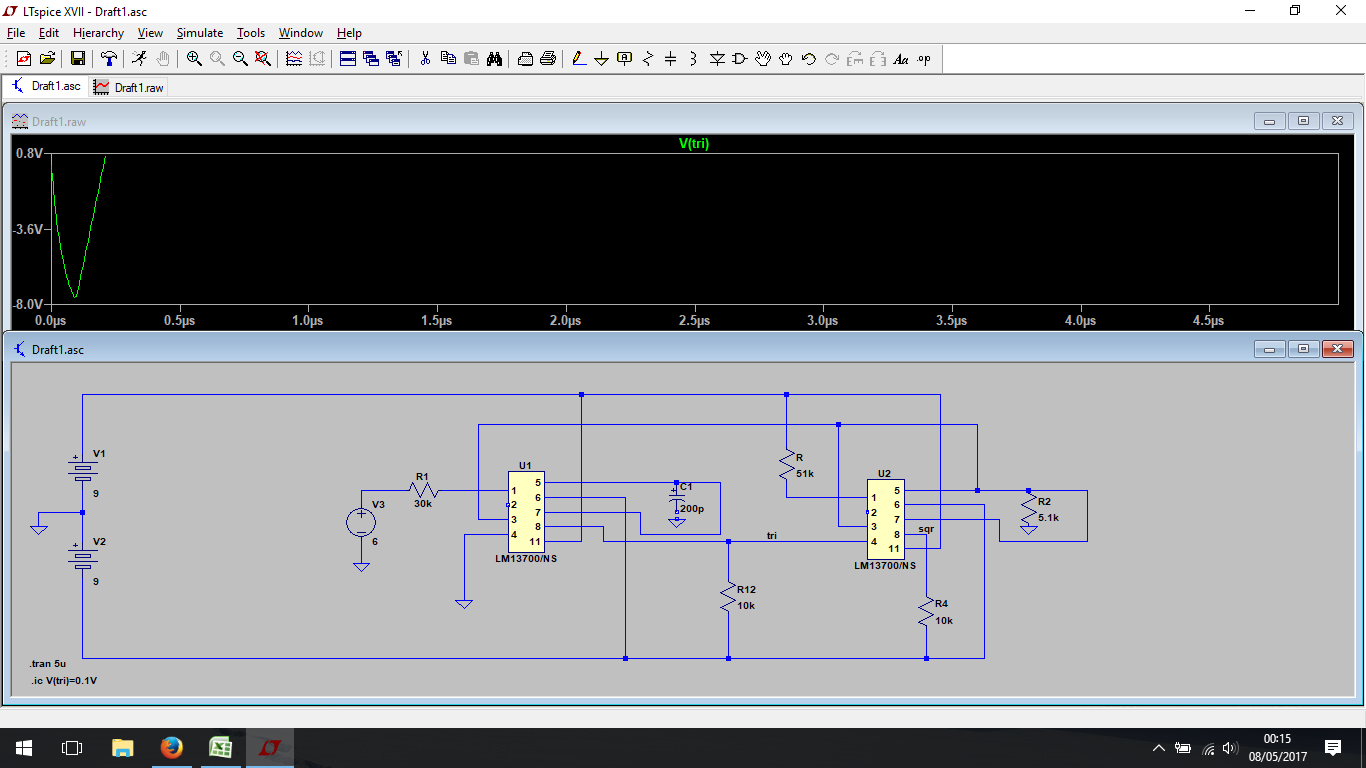Click the '200p' value of capacitor C1
1366x768 pixels.
tap(691, 509)
